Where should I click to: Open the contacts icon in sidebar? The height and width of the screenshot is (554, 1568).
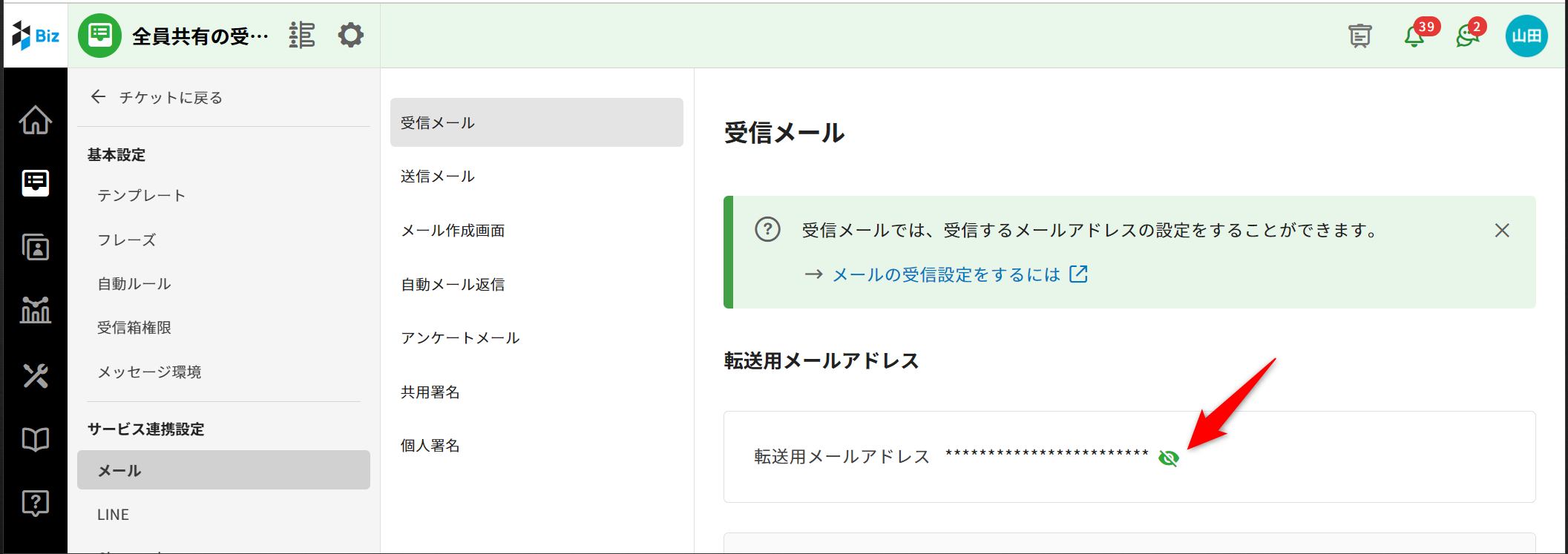tap(35, 247)
